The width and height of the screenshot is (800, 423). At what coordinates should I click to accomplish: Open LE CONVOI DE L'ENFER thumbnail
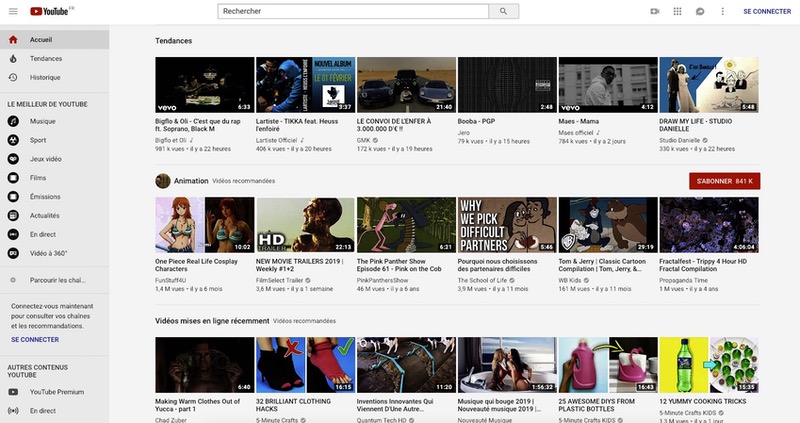pos(406,85)
